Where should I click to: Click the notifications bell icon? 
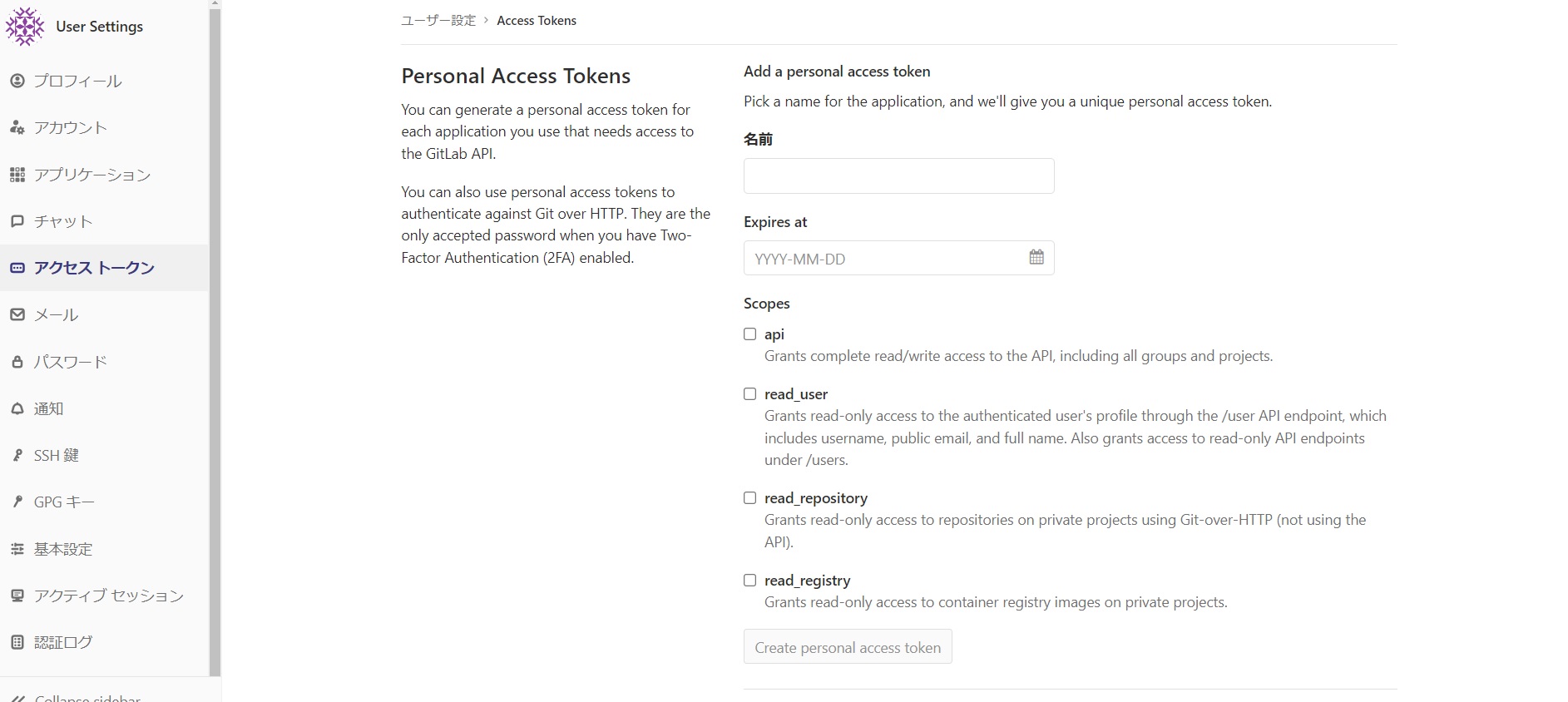(x=17, y=408)
